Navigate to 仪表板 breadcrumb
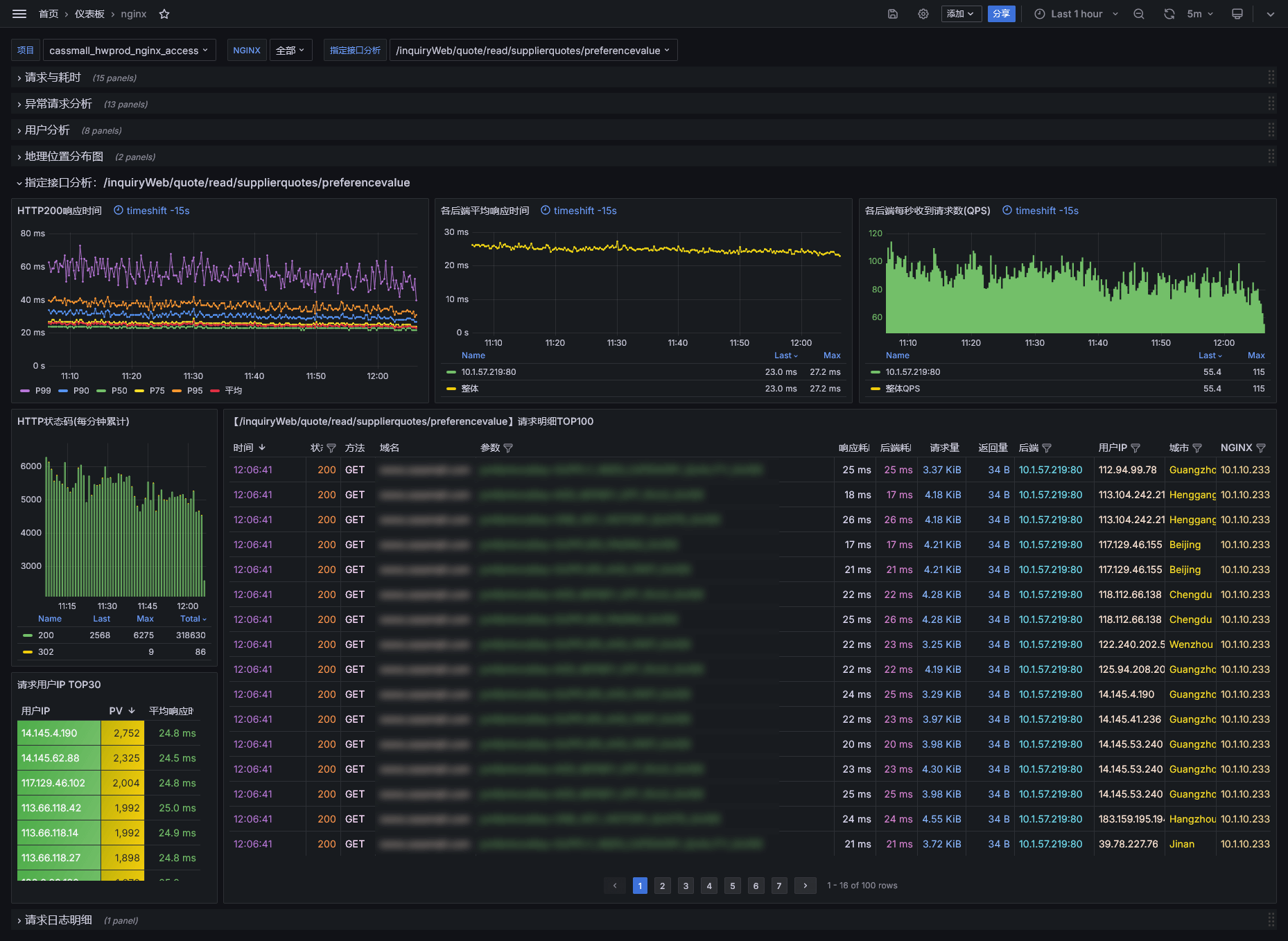This screenshot has height=941, width=1288. 89,14
